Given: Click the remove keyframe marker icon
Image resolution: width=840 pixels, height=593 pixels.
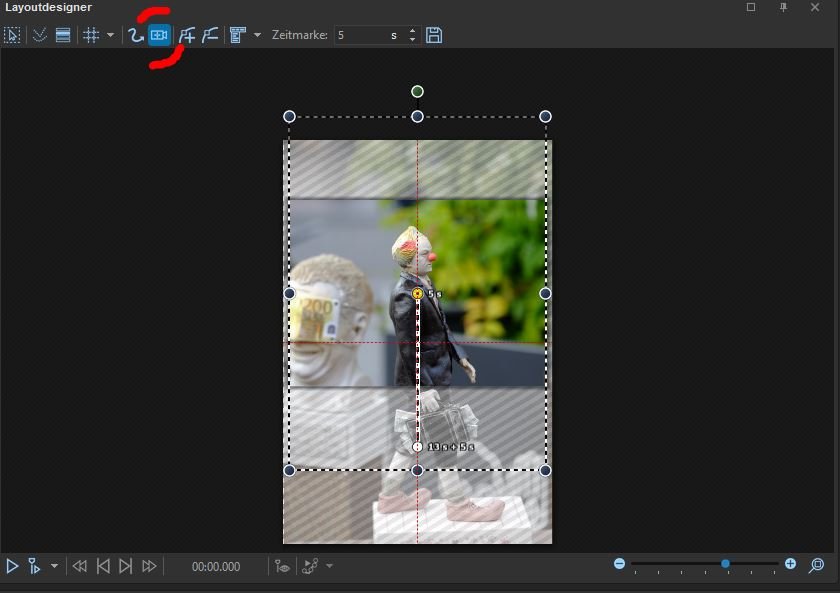Looking at the screenshot, I should [x=209, y=35].
